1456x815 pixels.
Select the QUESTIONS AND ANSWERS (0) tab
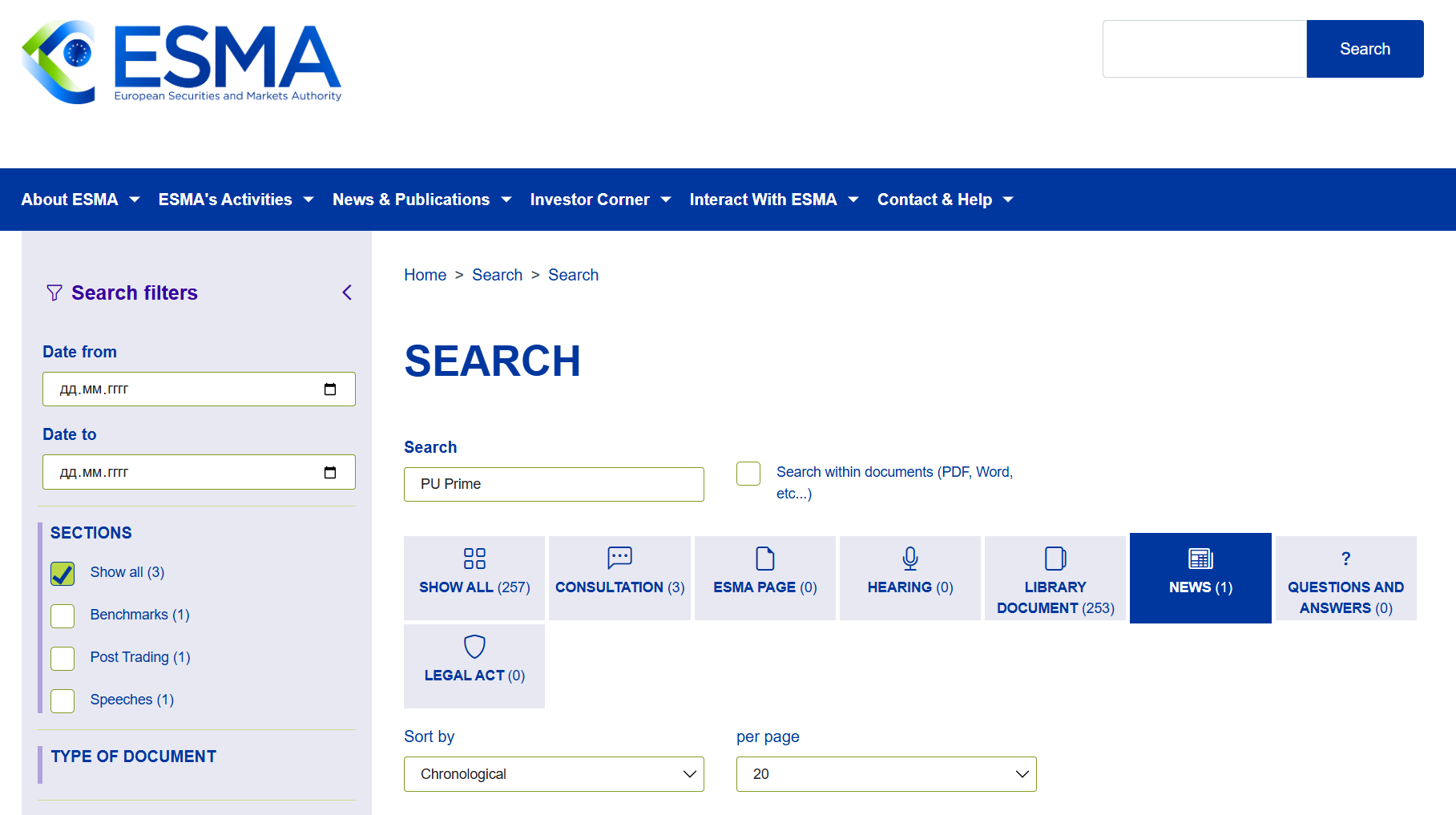(1346, 578)
